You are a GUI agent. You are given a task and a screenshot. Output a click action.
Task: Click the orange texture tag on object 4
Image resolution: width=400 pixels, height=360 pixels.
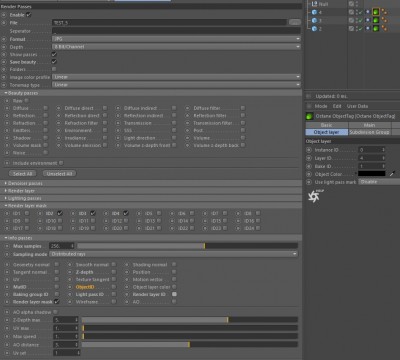coord(384,12)
